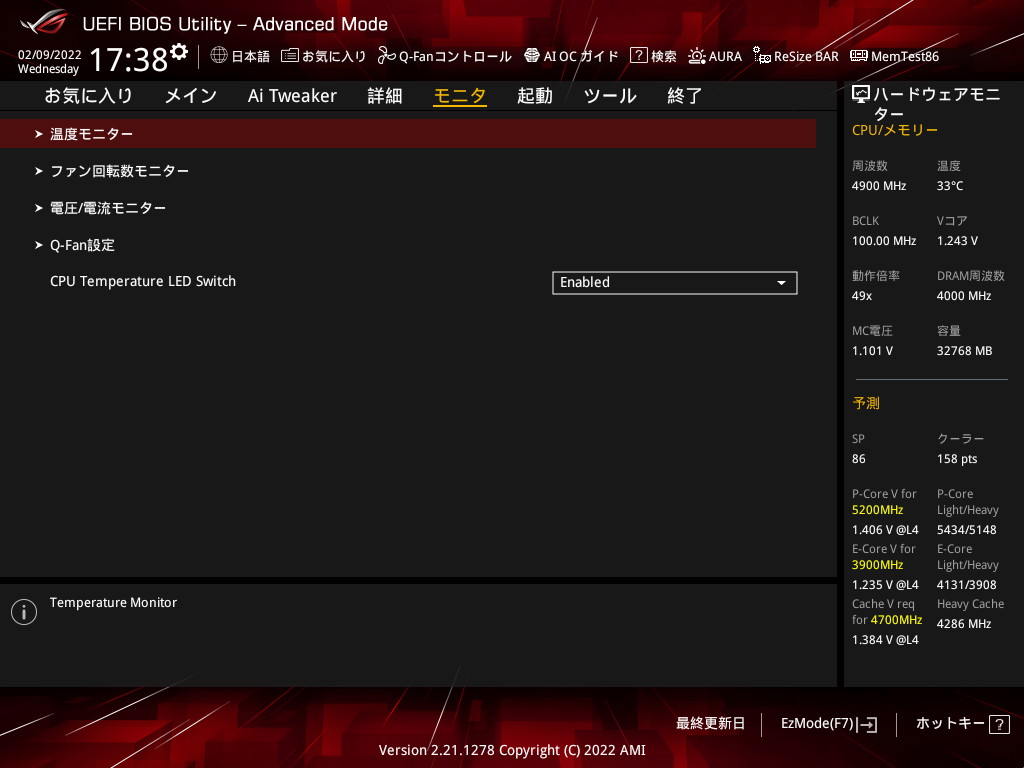The width and height of the screenshot is (1024, 768).
Task: Click the hardware monitor screen icon
Action: tap(861, 95)
